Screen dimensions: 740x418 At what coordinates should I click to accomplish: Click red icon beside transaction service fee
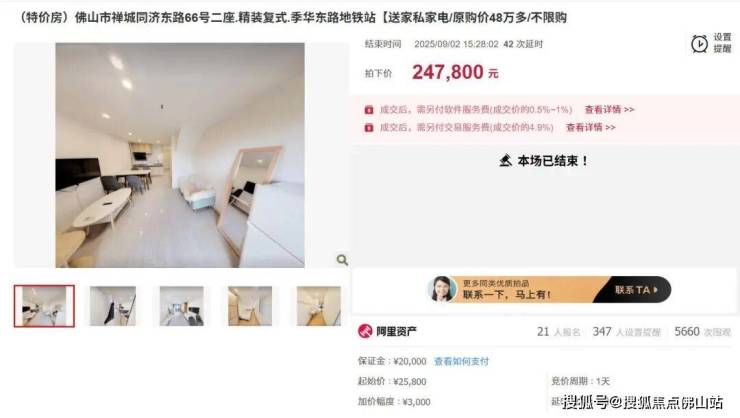click(369, 127)
